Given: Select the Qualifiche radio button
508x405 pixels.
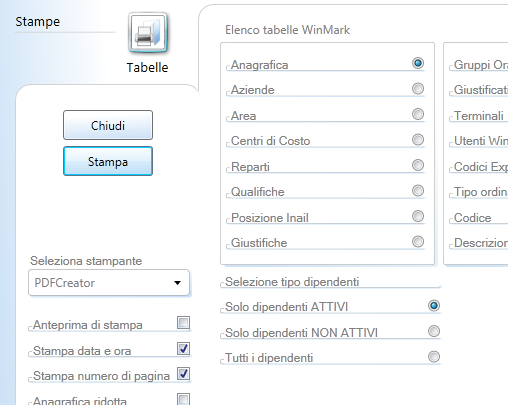Looking at the screenshot, I should 418,191.
